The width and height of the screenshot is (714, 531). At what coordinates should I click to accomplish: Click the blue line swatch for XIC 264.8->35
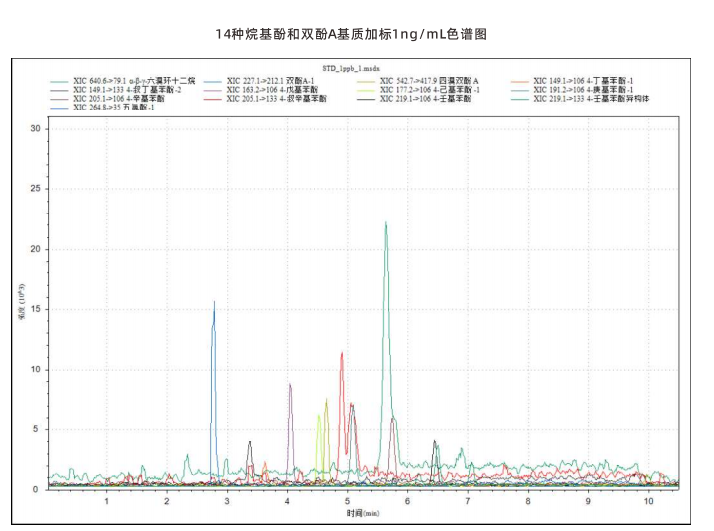coord(59,108)
